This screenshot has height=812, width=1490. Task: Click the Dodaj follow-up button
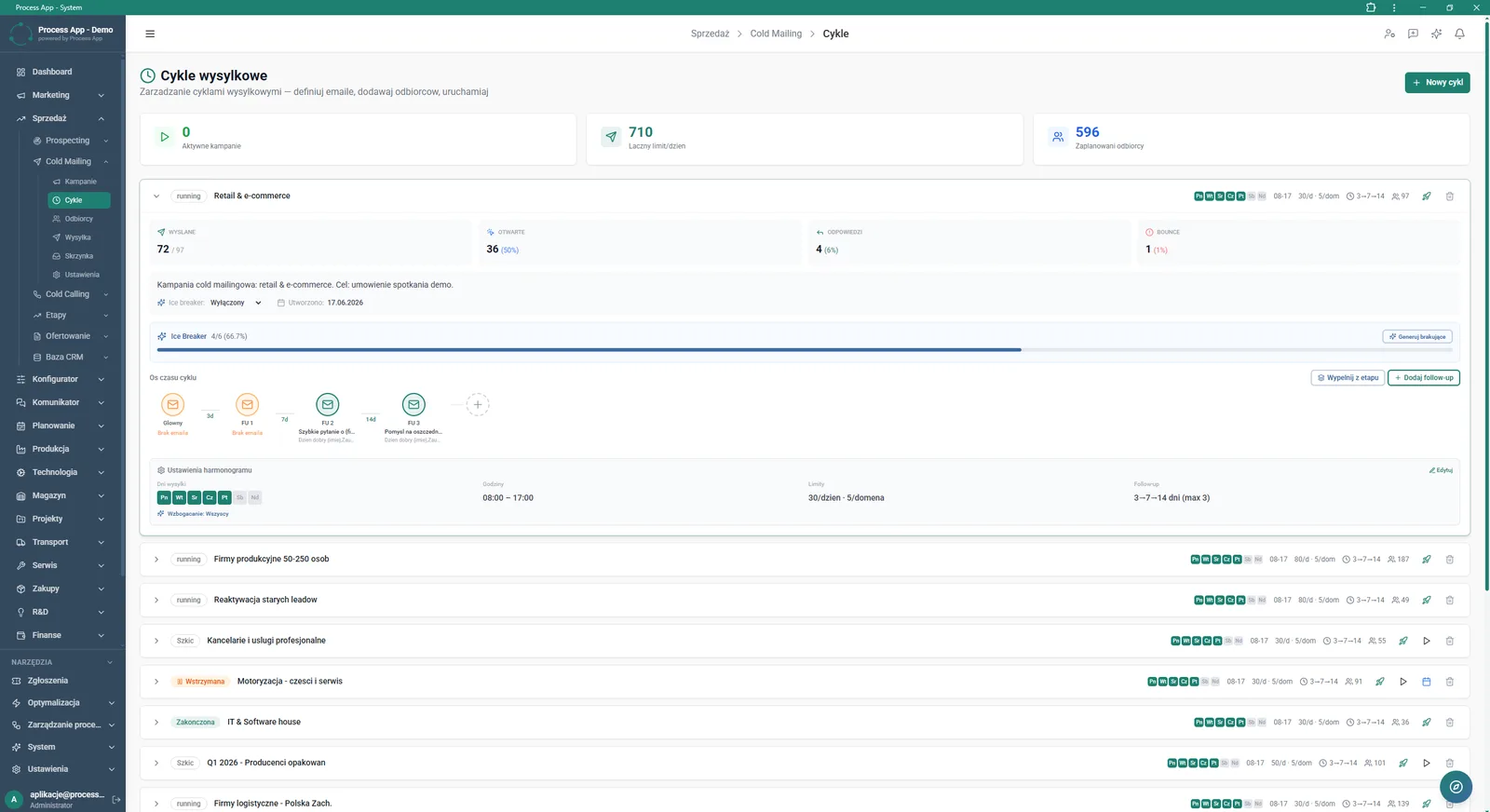pos(1423,378)
